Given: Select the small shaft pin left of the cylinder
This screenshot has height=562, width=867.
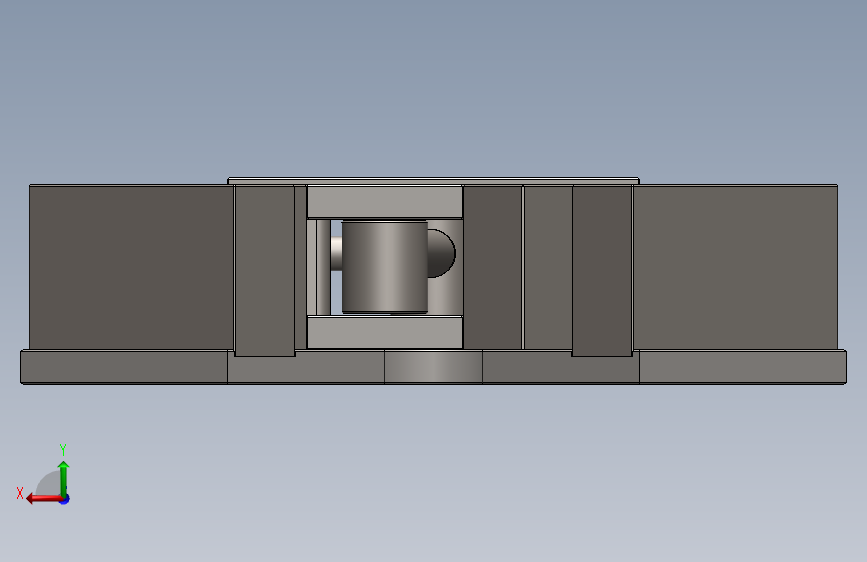Looking at the screenshot, I should (336, 254).
